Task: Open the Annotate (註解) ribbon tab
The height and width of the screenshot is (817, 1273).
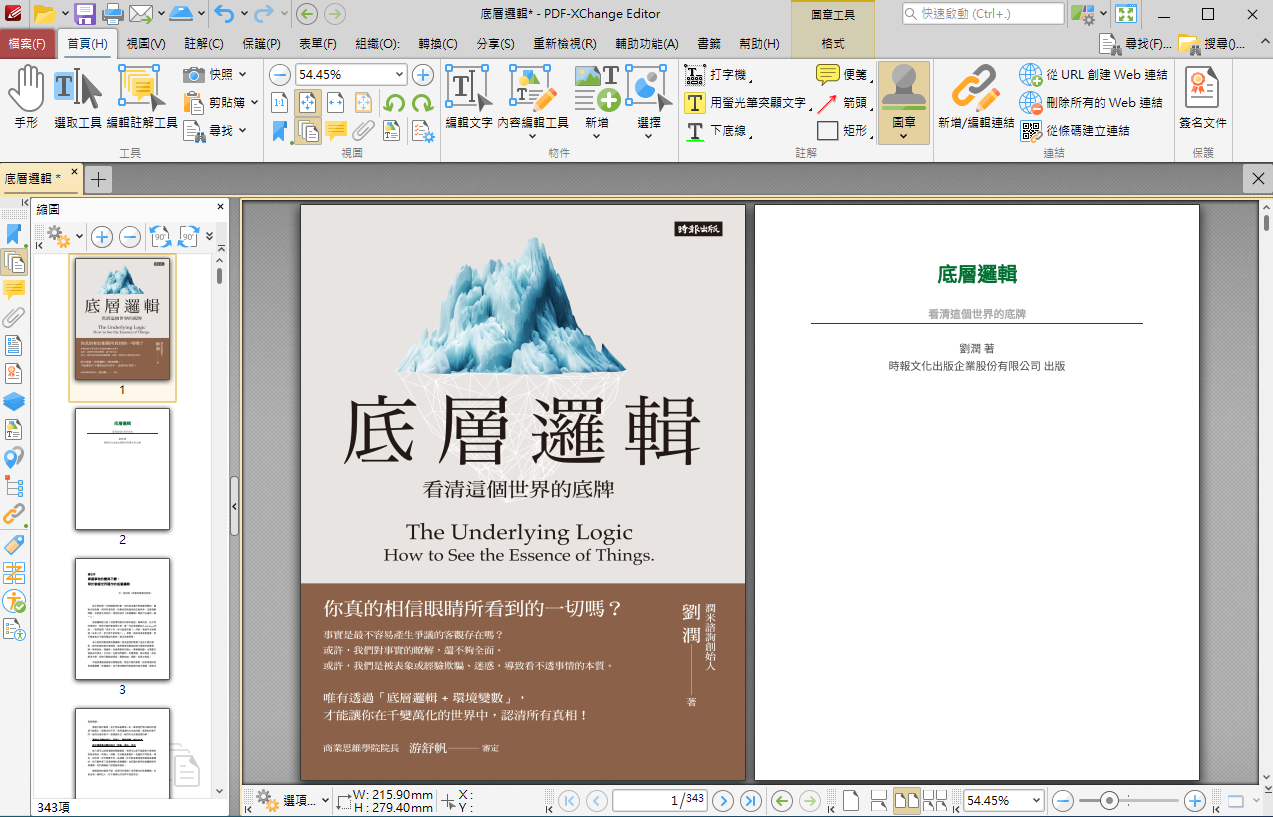Action: pos(203,44)
